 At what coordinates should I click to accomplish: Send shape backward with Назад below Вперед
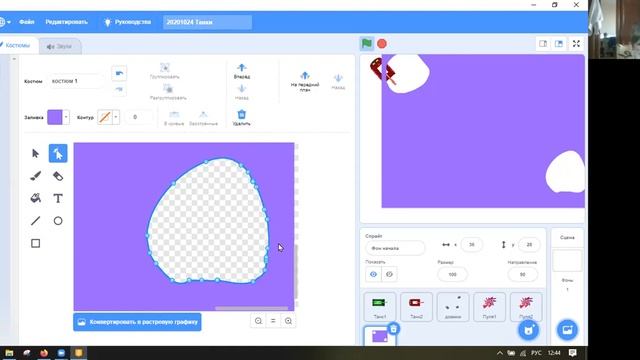242,92
